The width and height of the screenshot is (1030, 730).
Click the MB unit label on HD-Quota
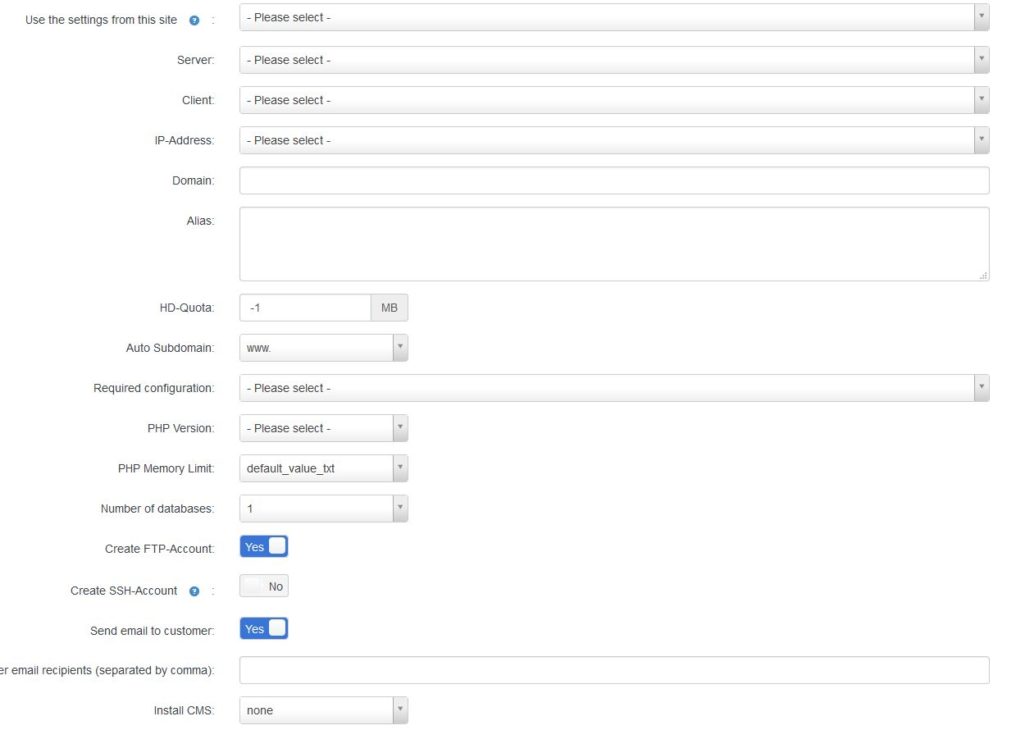[390, 308]
